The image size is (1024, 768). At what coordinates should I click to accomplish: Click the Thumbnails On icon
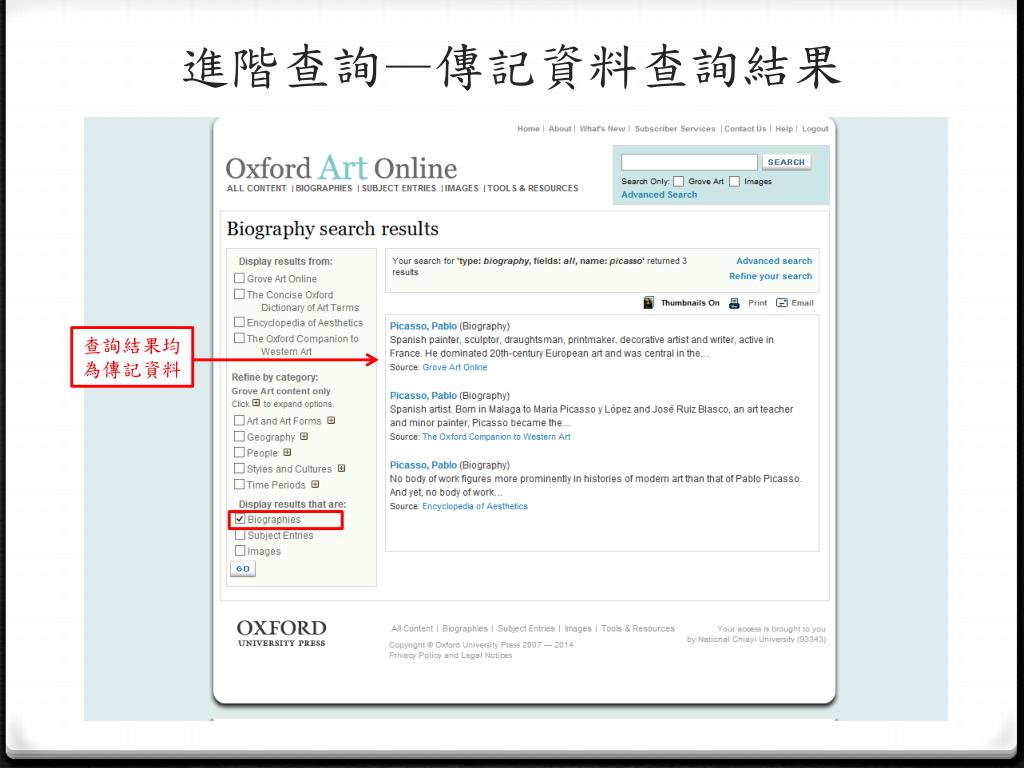pos(648,302)
